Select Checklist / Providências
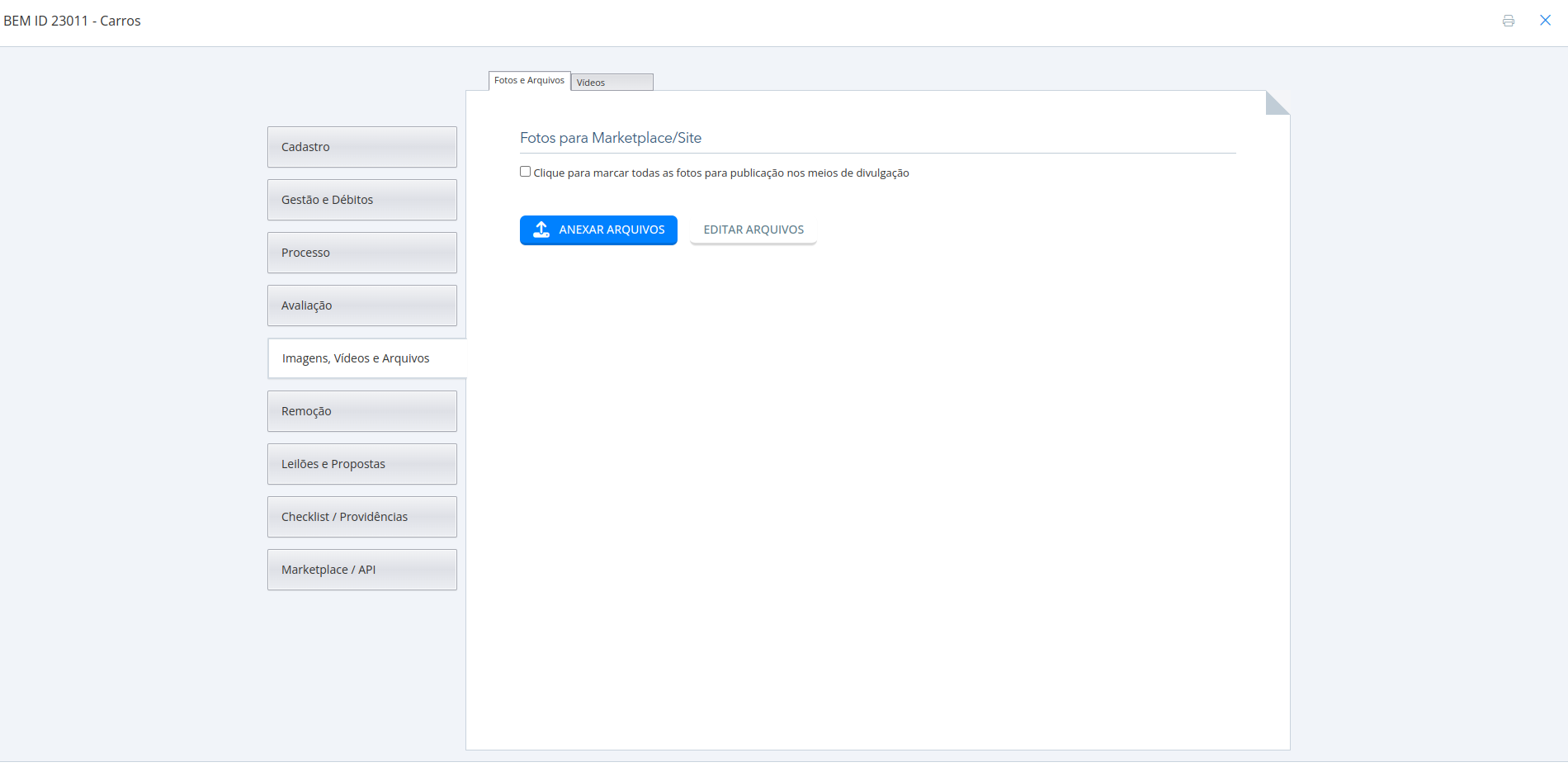The height and width of the screenshot is (767, 1568). point(361,516)
